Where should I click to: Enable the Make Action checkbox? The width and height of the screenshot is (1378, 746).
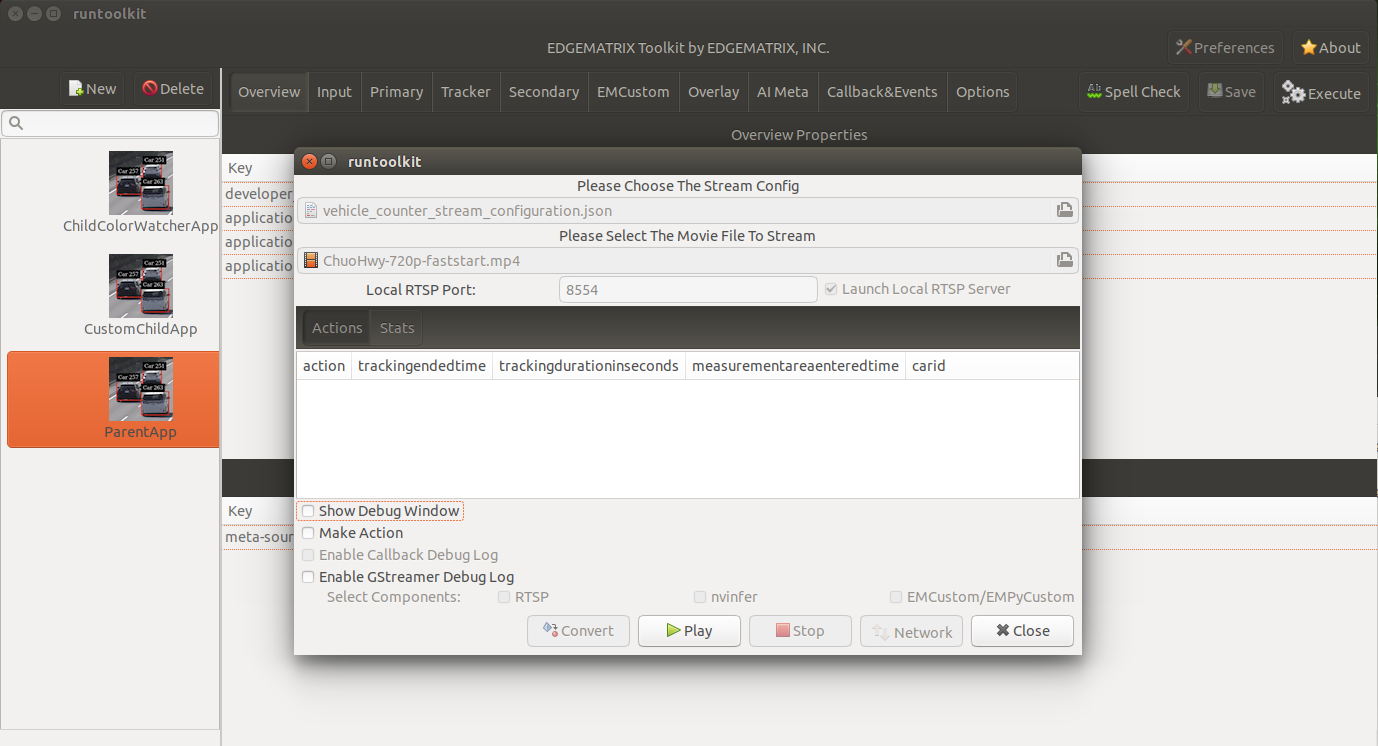pos(308,533)
